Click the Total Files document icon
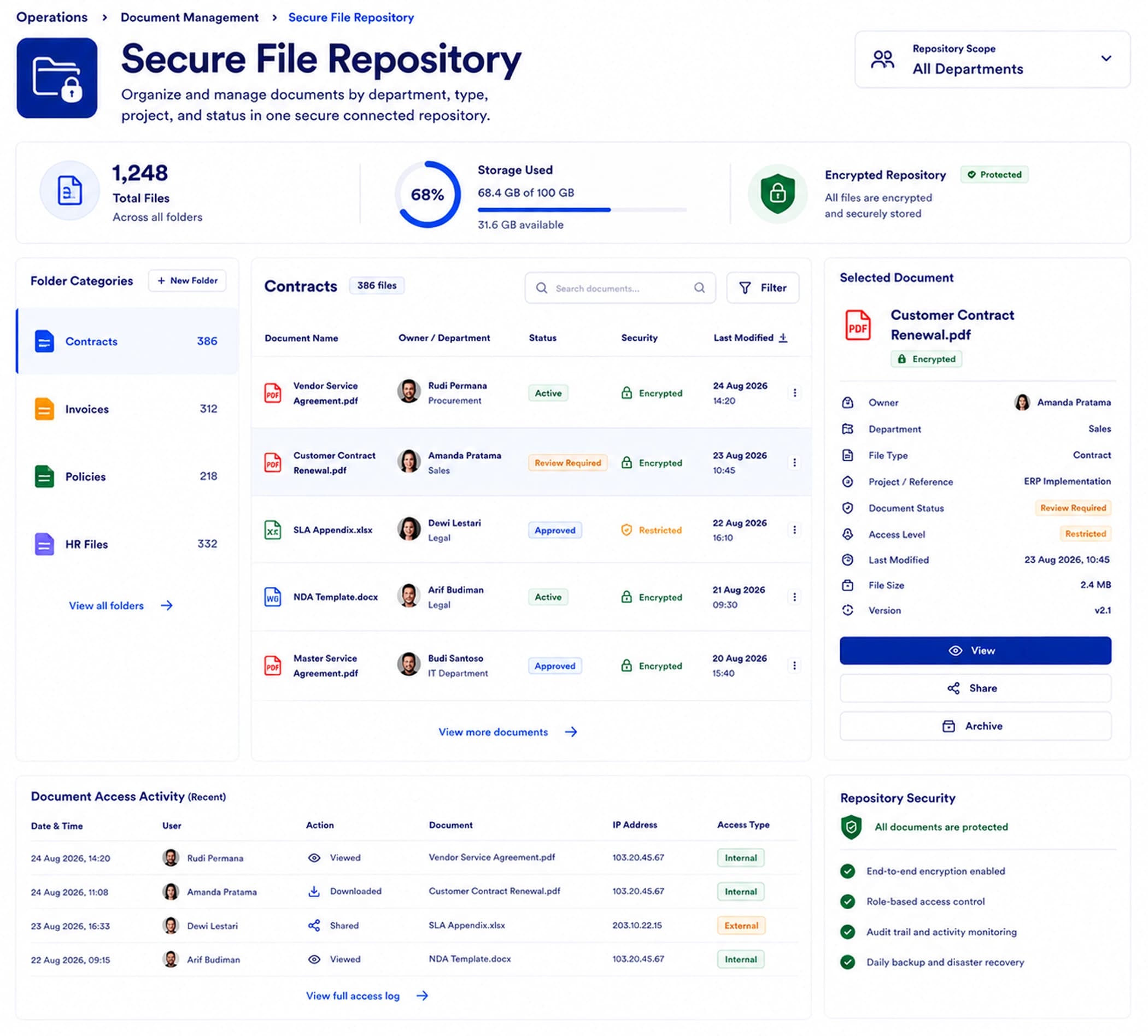The image size is (1148, 1036). tap(69, 190)
